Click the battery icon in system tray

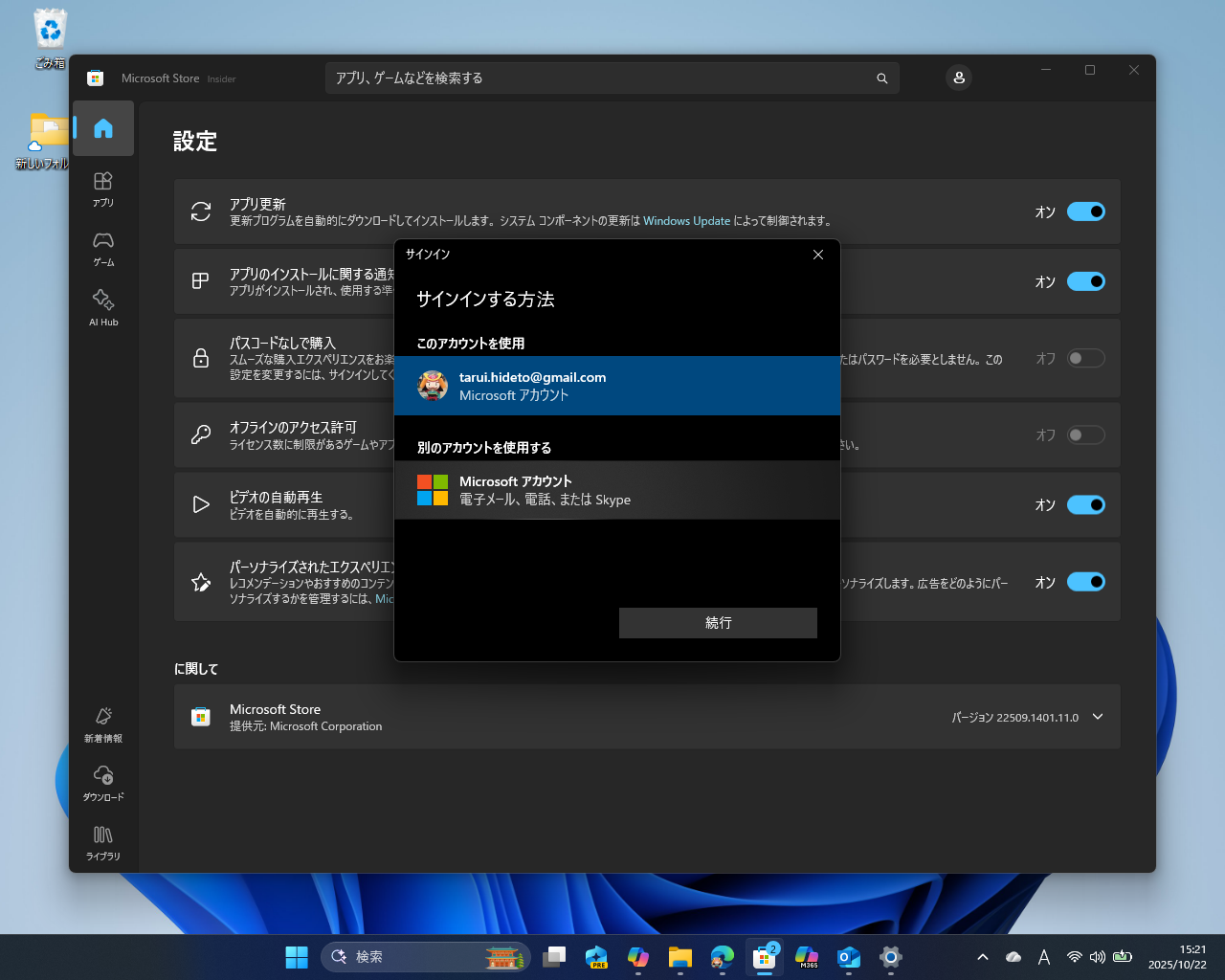pos(1123,957)
